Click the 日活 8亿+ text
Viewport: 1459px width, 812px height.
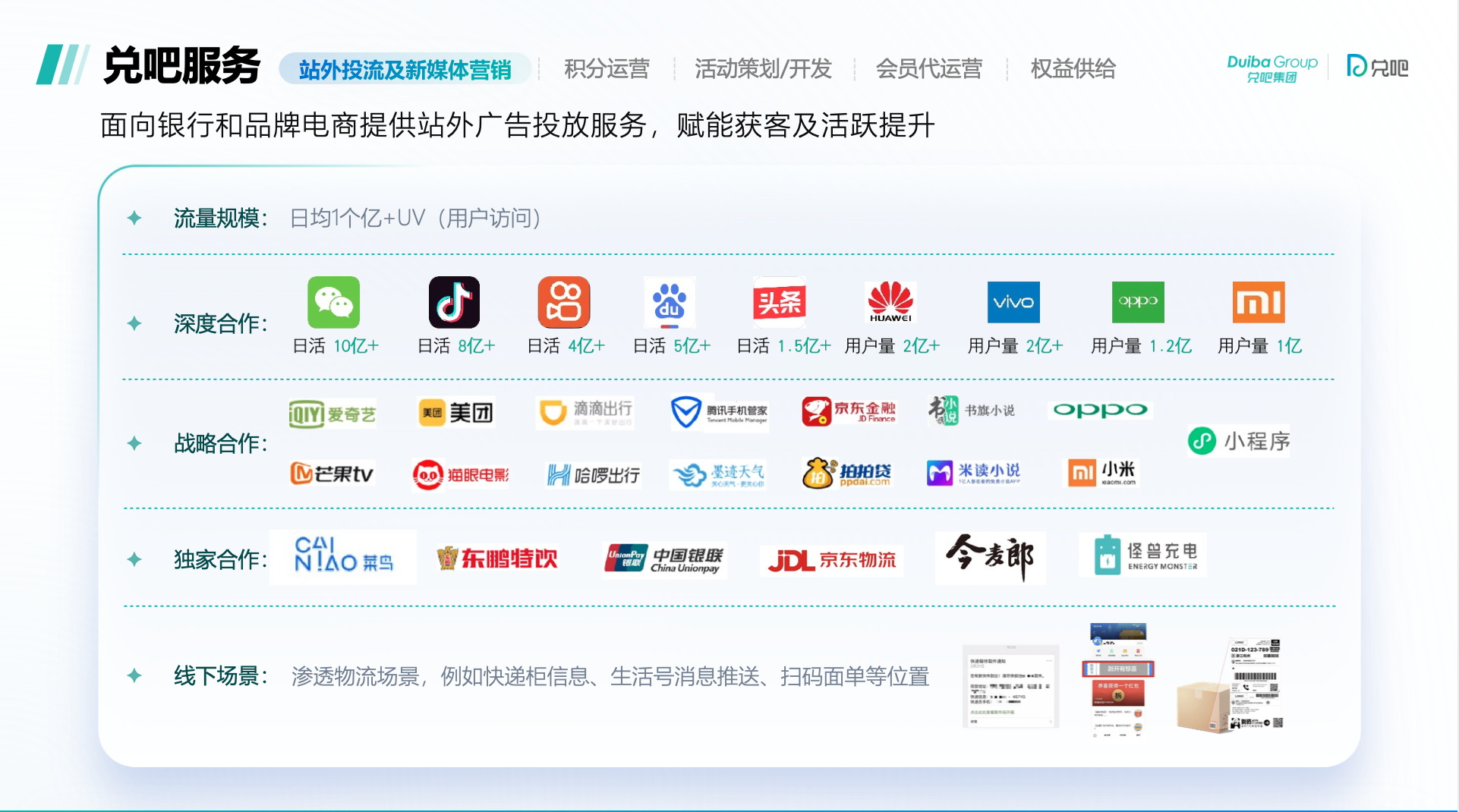click(x=456, y=346)
